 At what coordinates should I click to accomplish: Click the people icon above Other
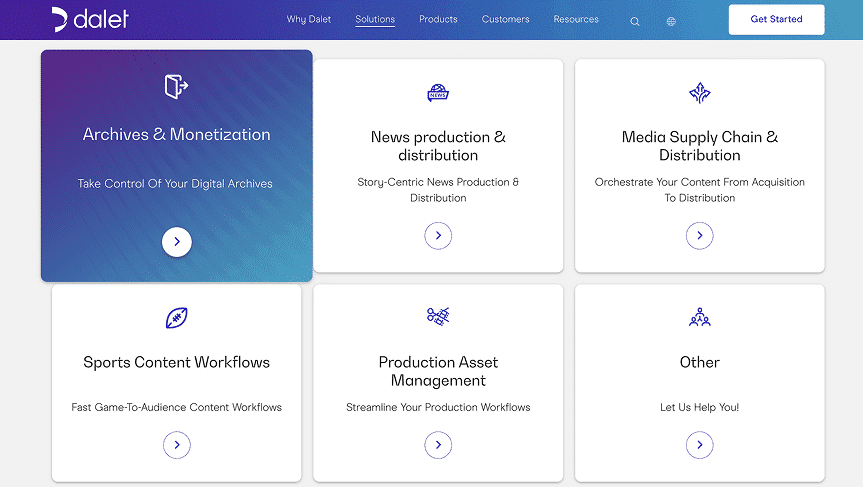tap(699, 318)
